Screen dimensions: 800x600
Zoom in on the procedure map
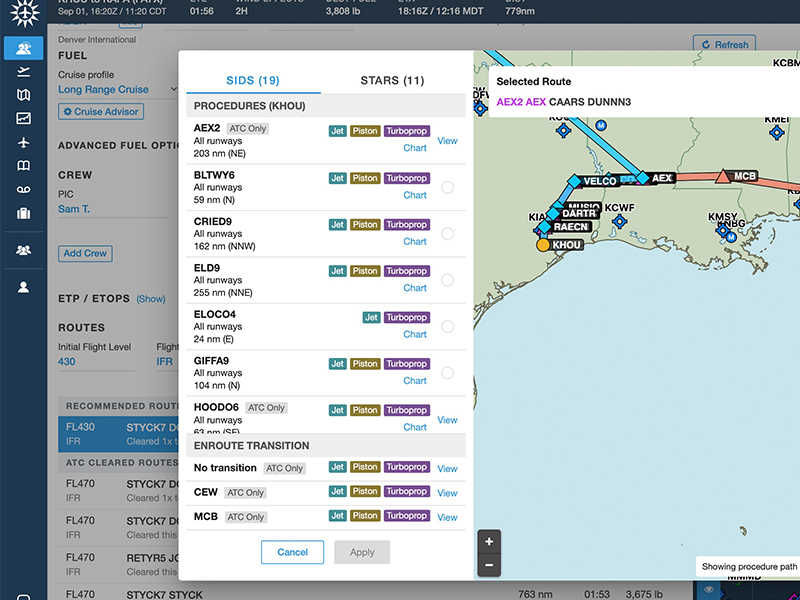pos(489,542)
